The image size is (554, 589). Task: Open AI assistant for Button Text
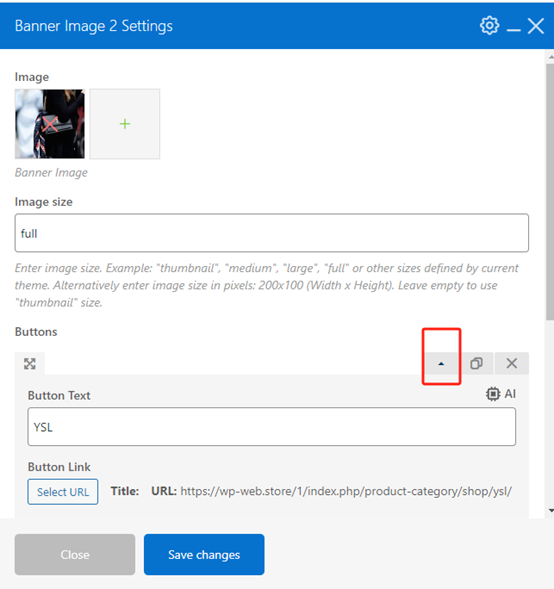point(501,394)
